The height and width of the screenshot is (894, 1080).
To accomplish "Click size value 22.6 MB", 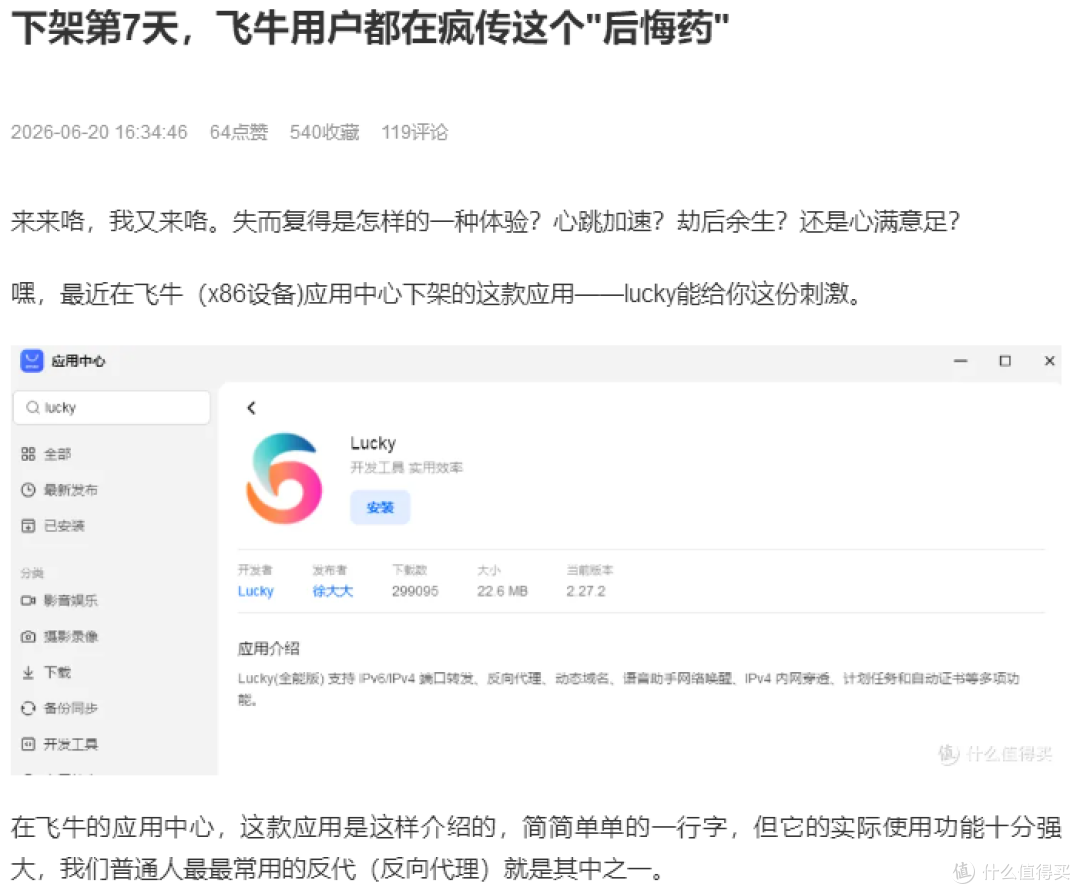I will (502, 591).
